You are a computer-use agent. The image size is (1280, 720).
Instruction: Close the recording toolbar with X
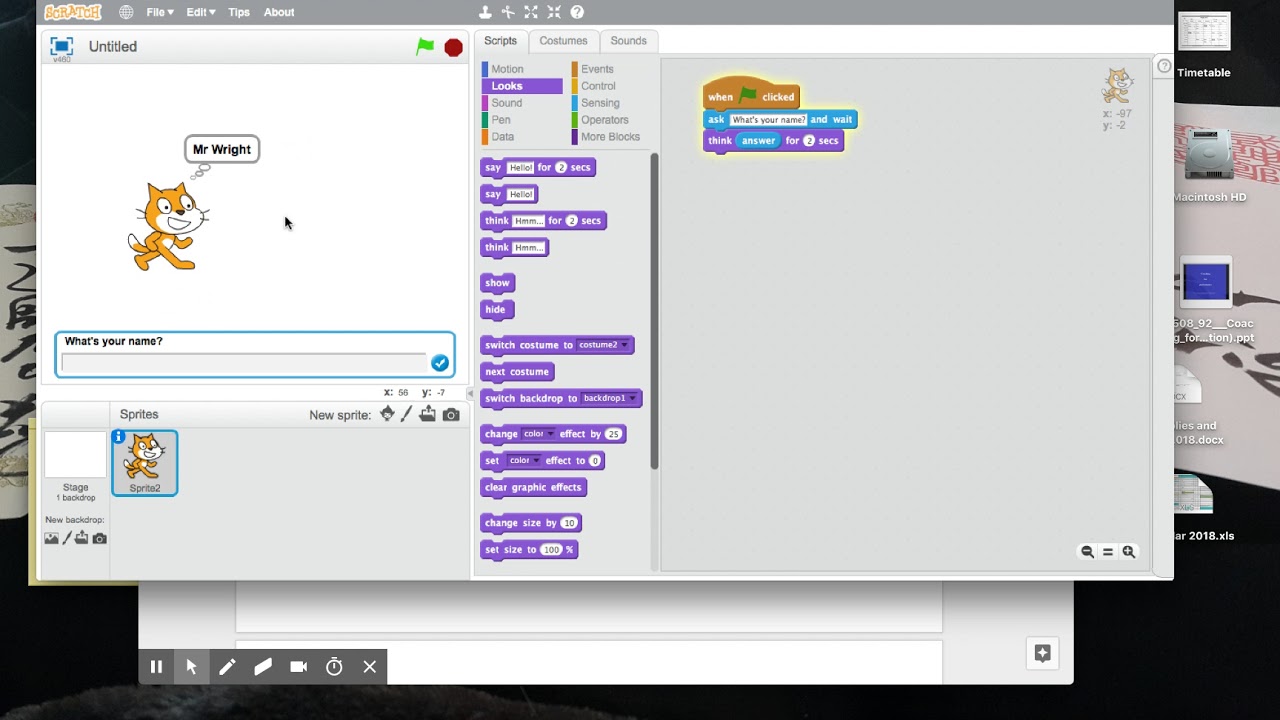(x=370, y=667)
